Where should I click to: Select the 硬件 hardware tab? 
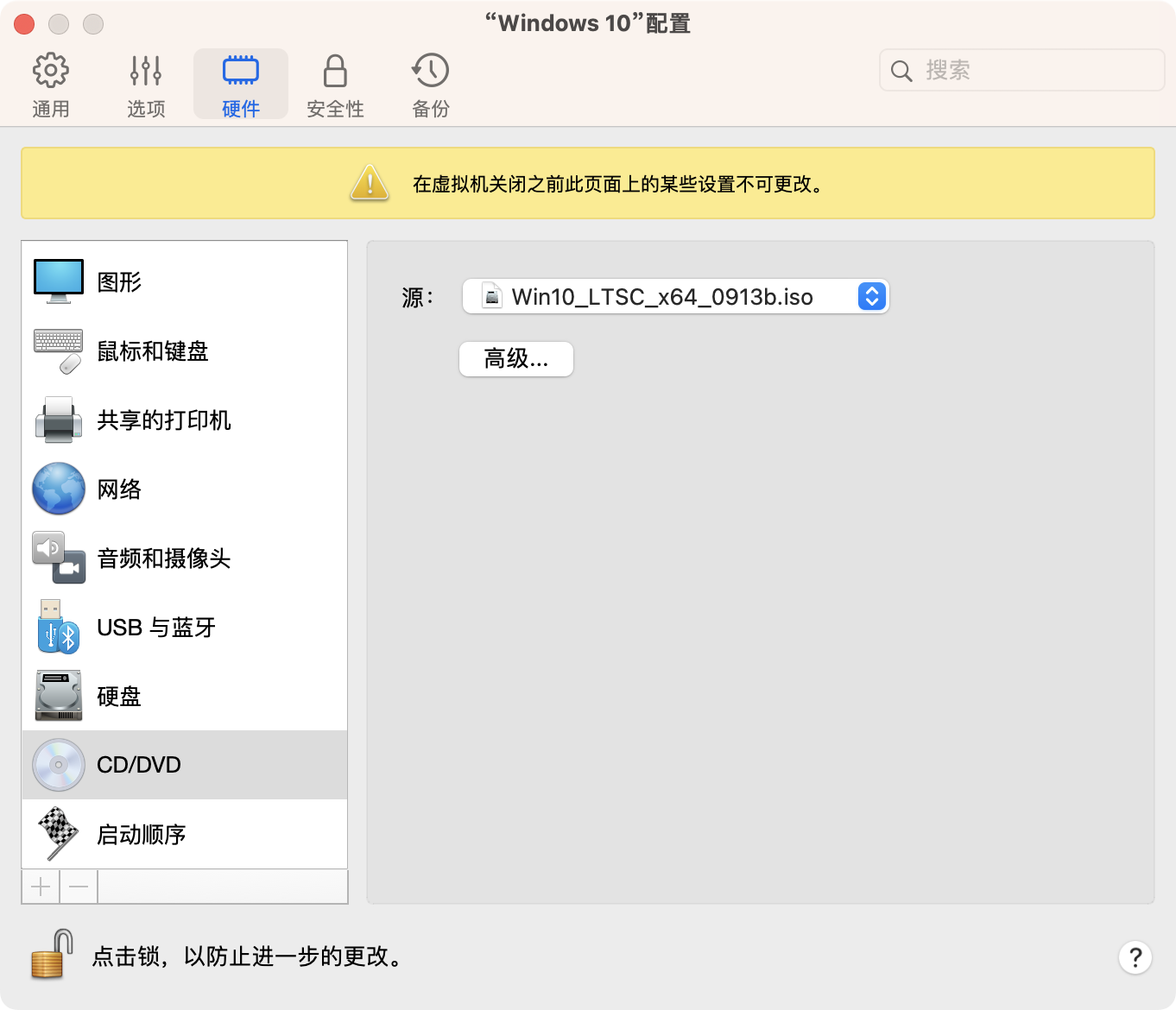[241, 85]
